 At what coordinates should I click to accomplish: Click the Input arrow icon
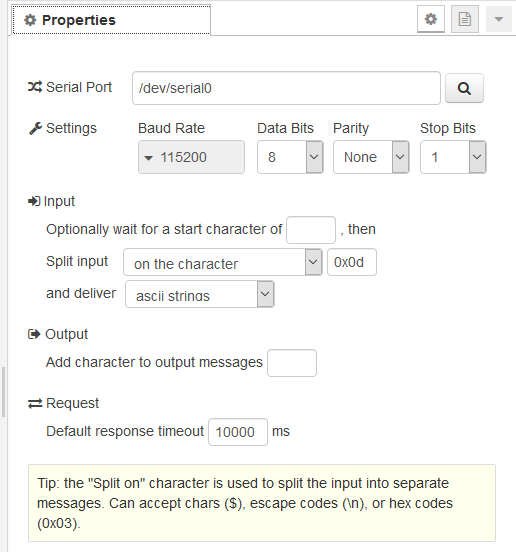click(34, 201)
